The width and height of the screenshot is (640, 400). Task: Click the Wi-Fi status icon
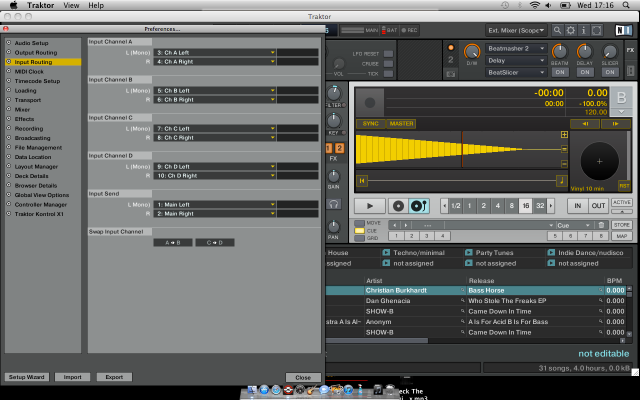(x=534, y=5)
